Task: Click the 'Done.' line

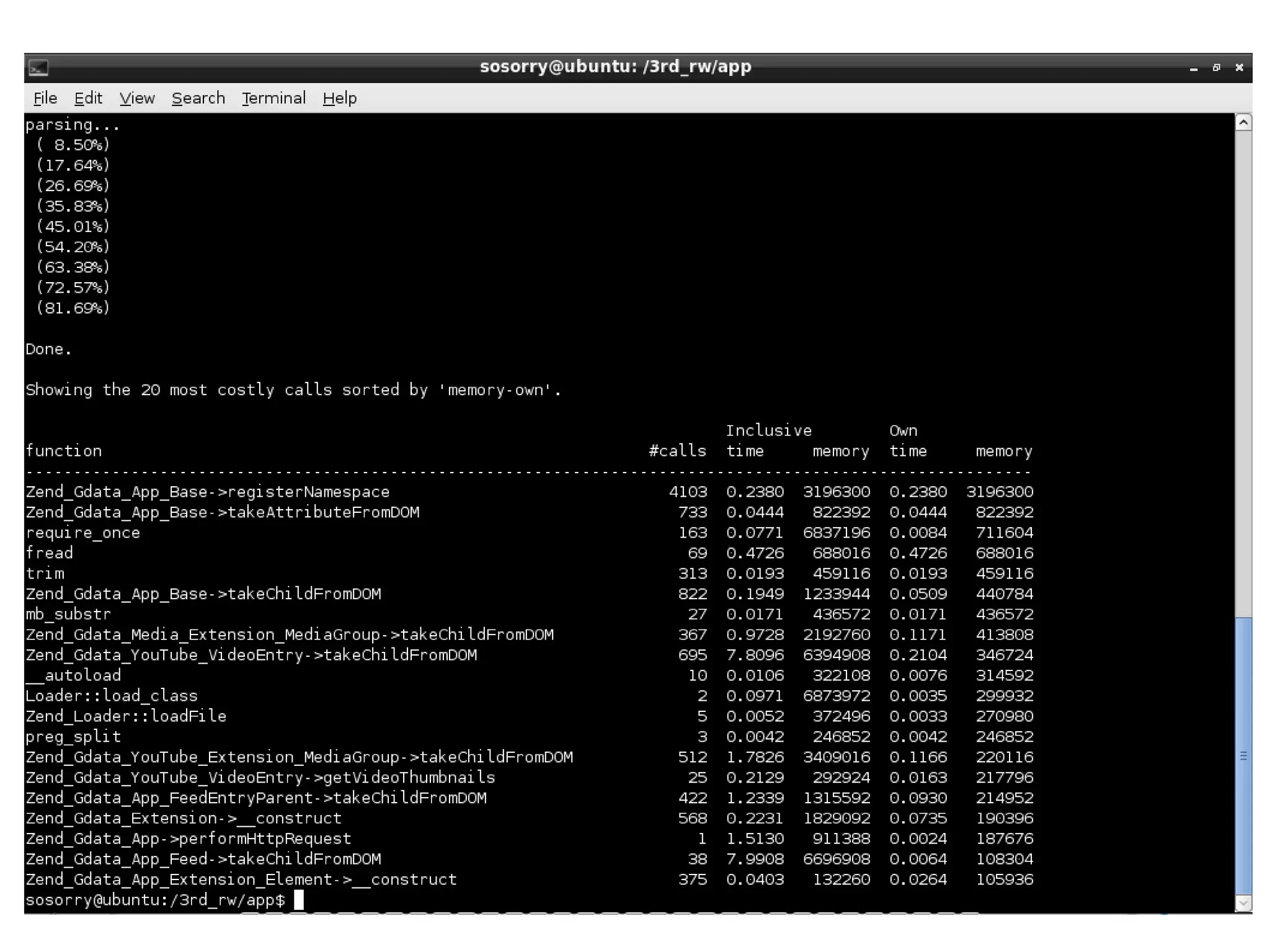Action: pyautogui.click(x=48, y=349)
